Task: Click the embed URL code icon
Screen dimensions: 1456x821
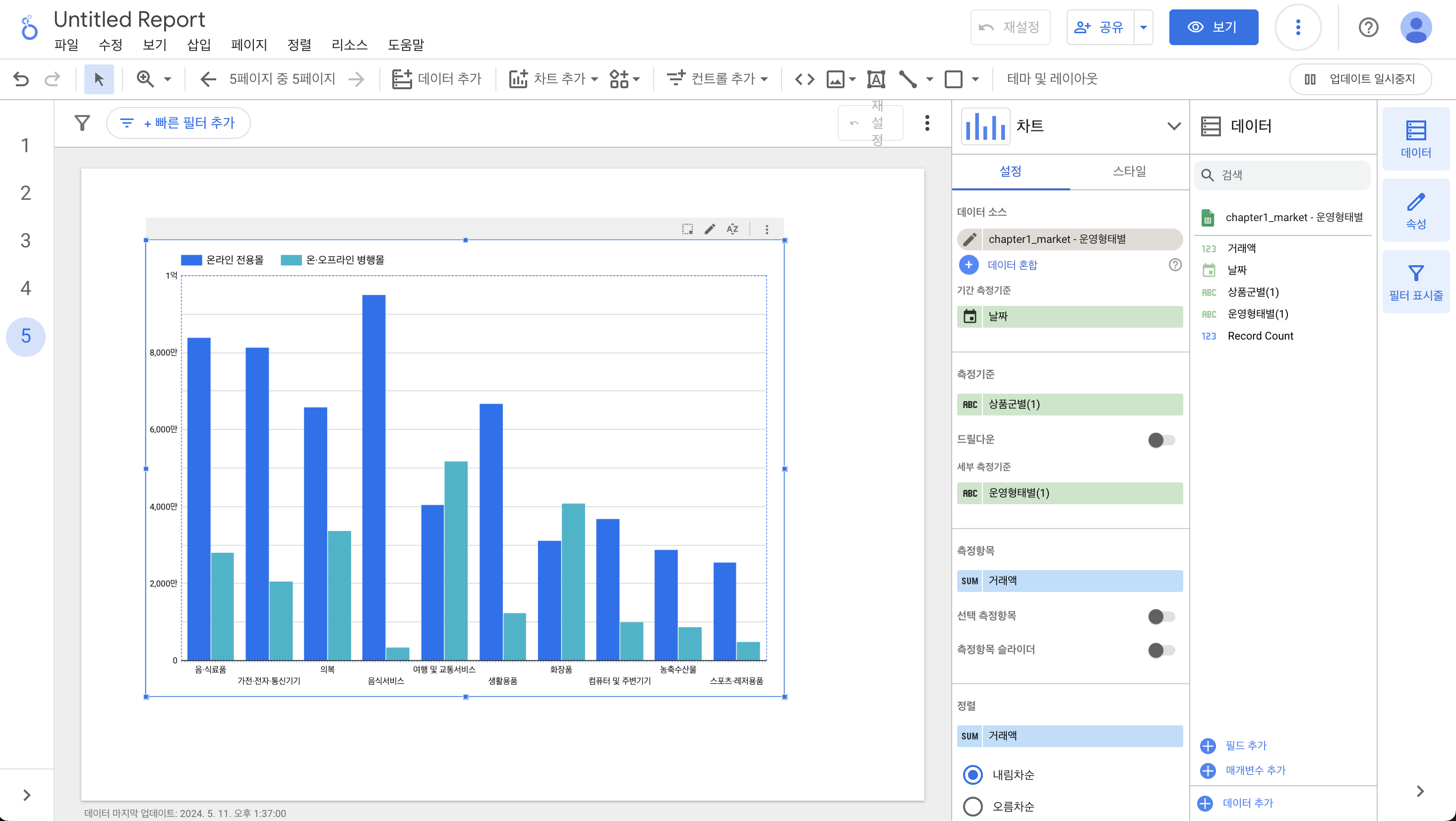Action: tap(804, 78)
